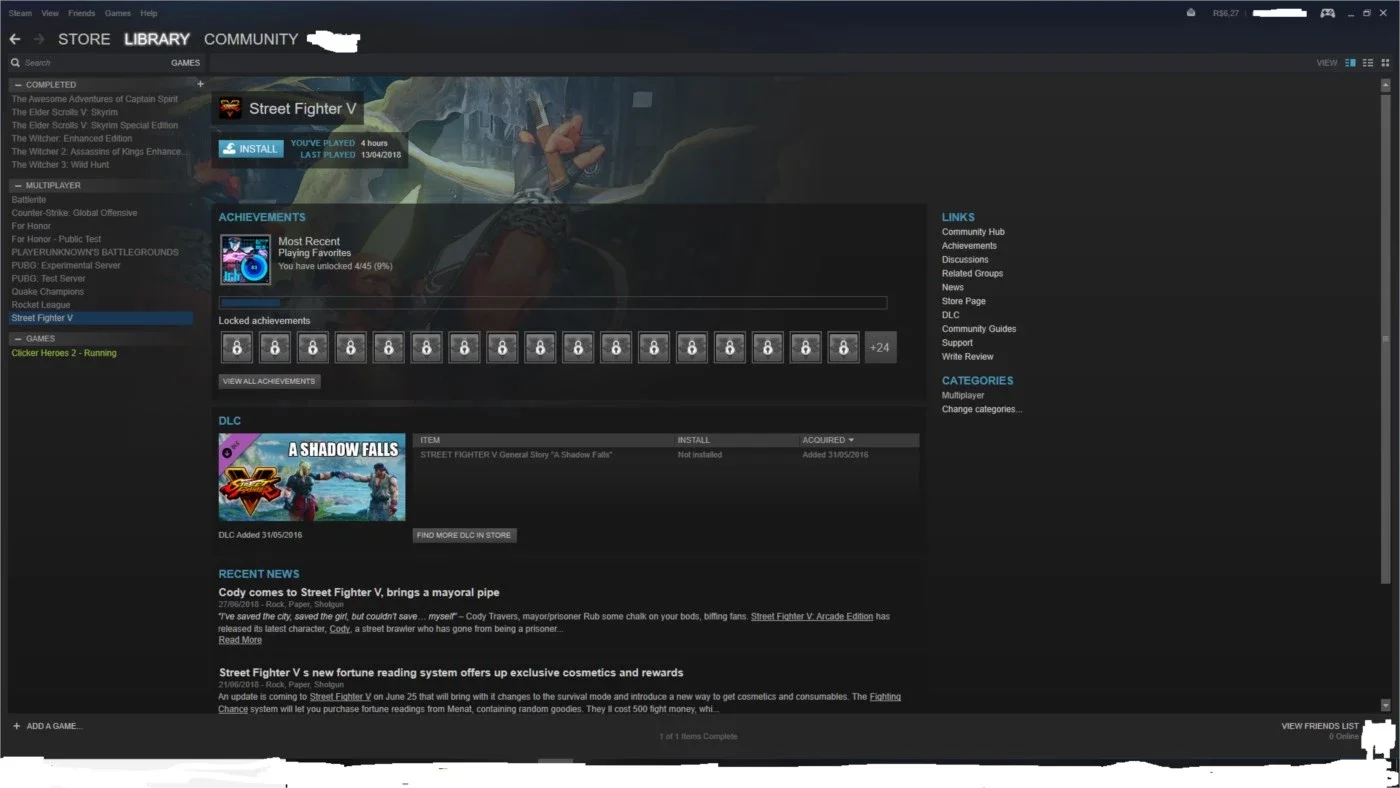Click the main content vertical scrollbar
1400x788 pixels.
(1385, 340)
